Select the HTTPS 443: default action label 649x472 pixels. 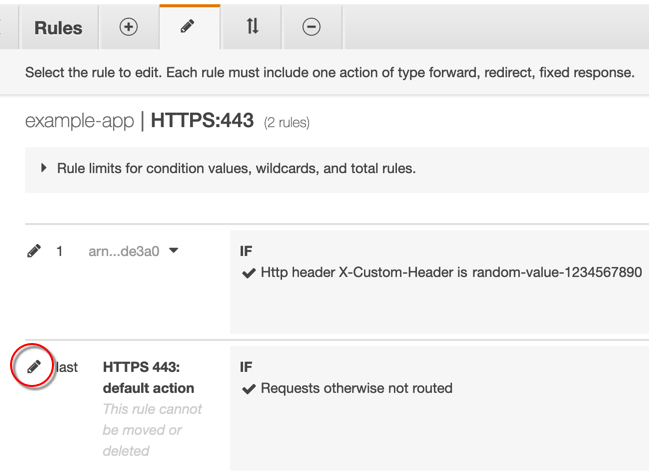point(148,377)
